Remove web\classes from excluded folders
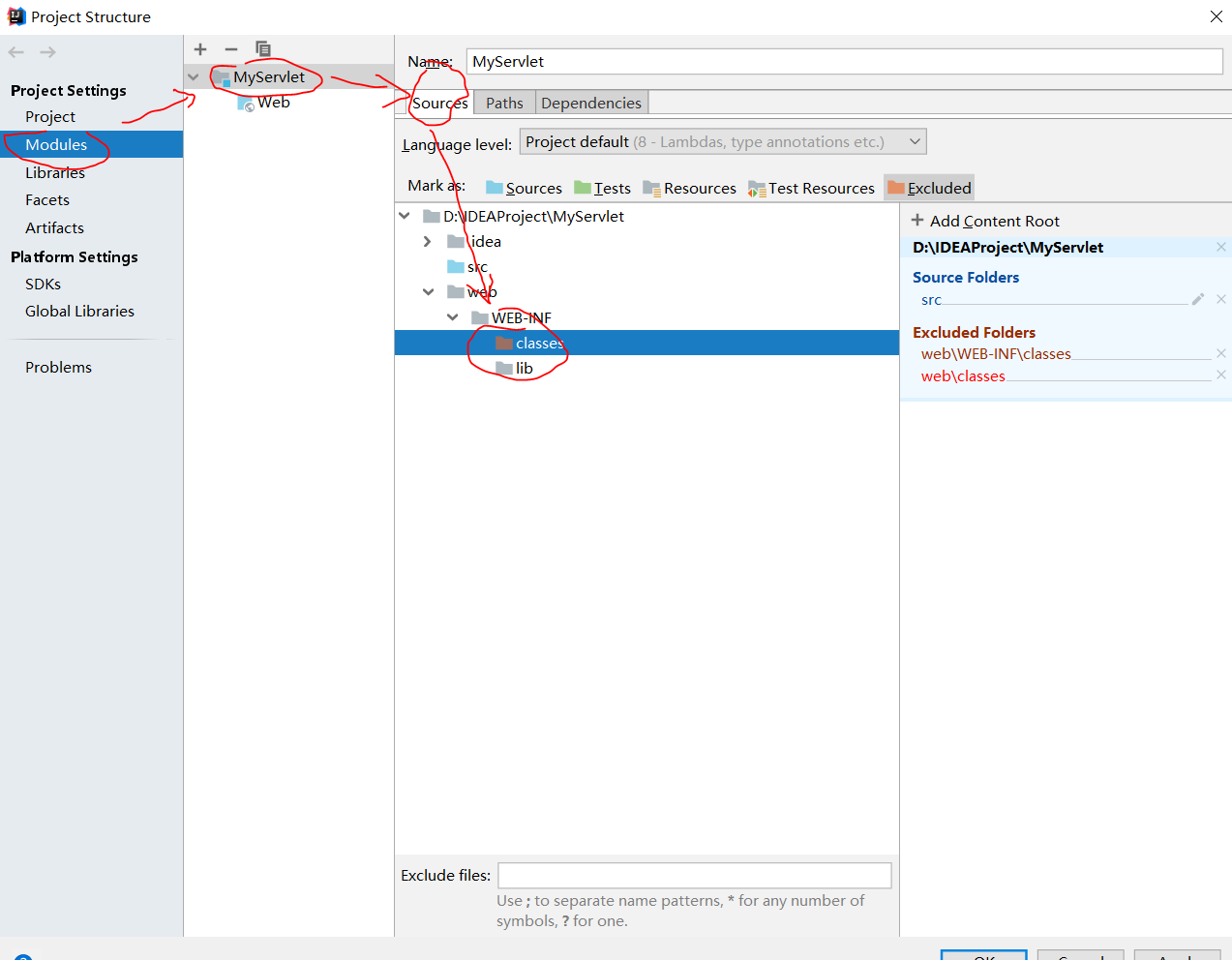The width and height of the screenshot is (1232, 960). [1221, 375]
